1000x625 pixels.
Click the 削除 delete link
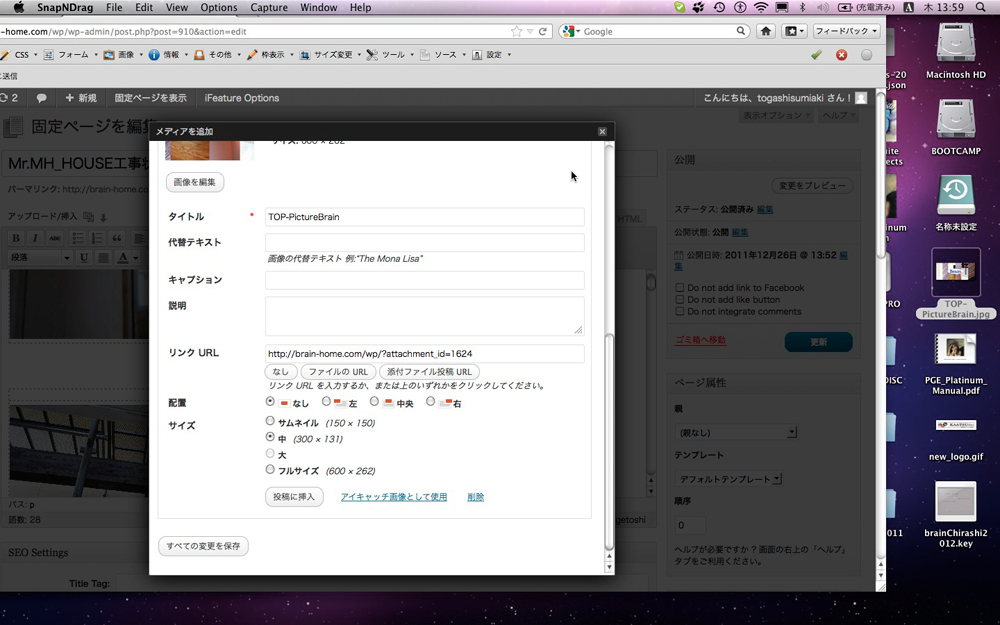pyautogui.click(x=475, y=497)
